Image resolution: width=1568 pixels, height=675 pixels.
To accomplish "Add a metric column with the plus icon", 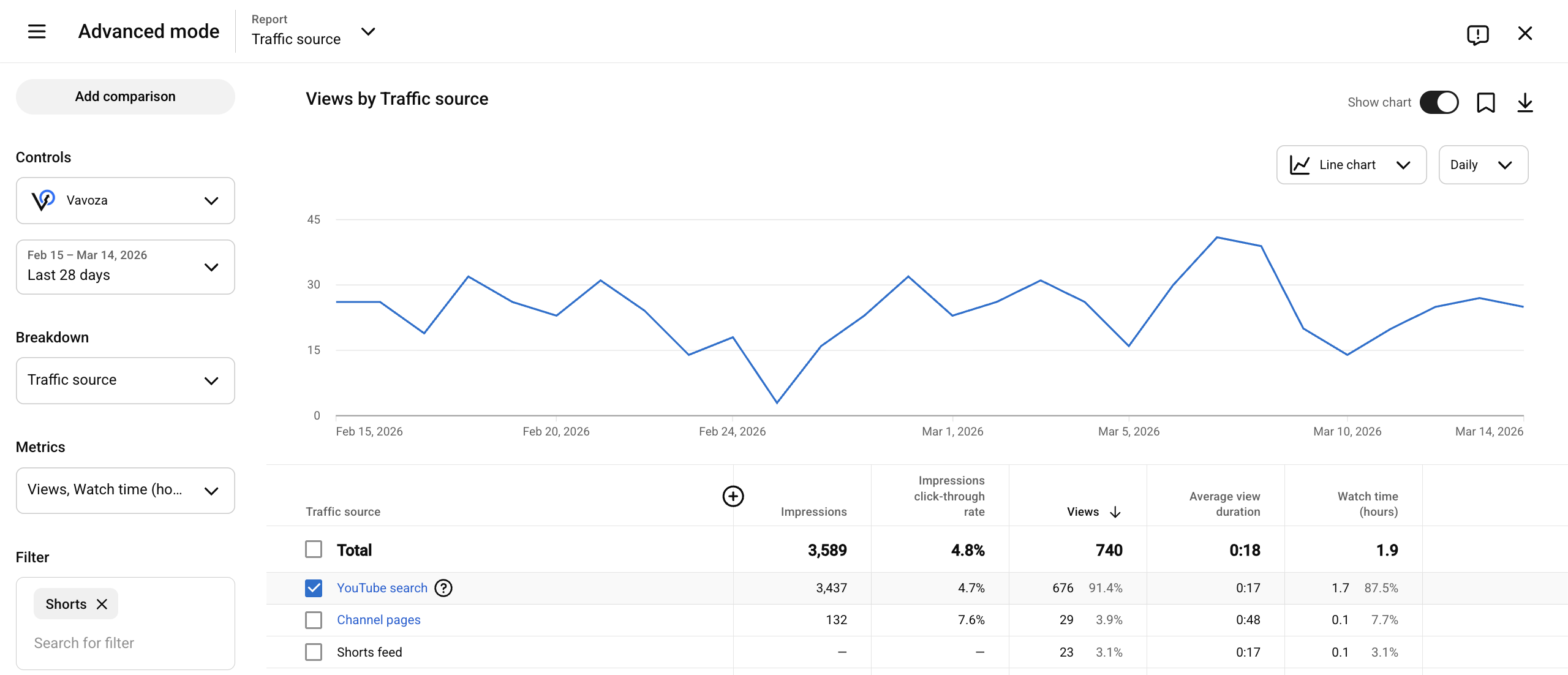I will (x=733, y=496).
